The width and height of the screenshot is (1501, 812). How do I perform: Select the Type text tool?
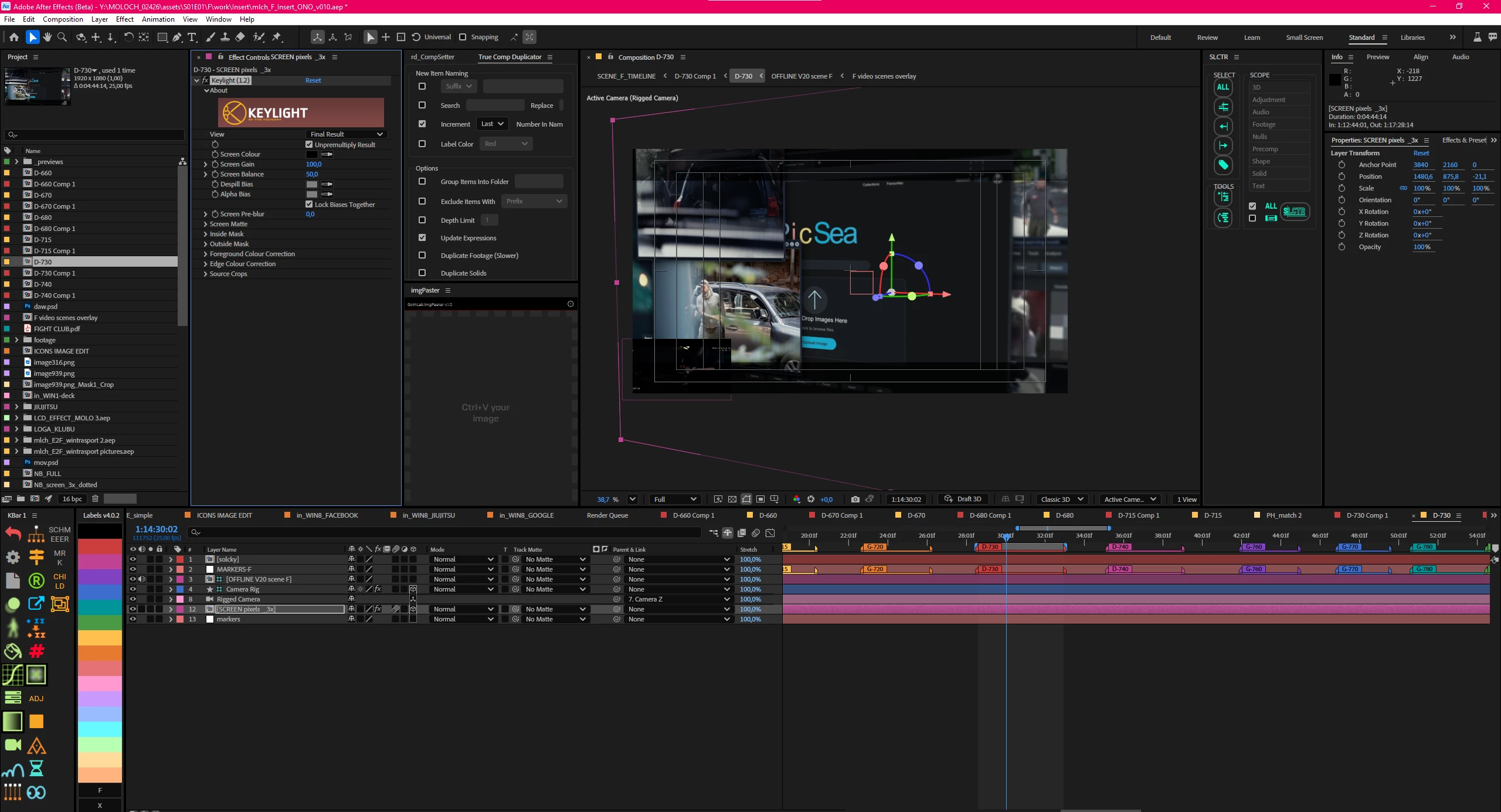(192, 37)
